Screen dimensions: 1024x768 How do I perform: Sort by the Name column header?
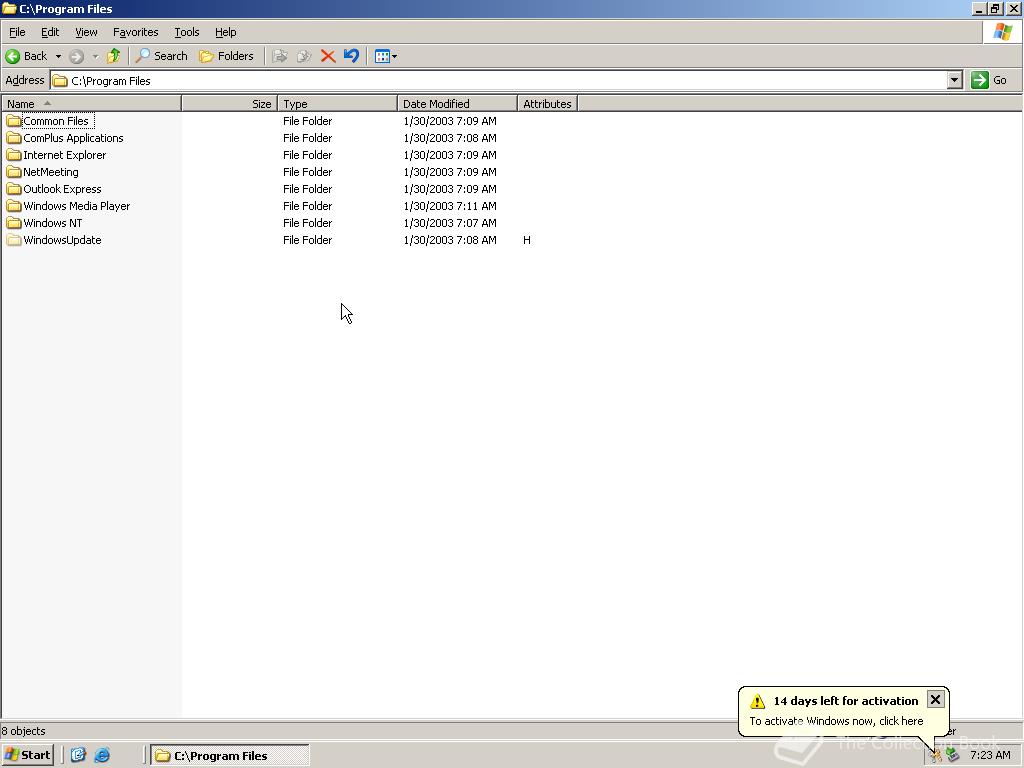pyautogui.click(x=91, y=104)
